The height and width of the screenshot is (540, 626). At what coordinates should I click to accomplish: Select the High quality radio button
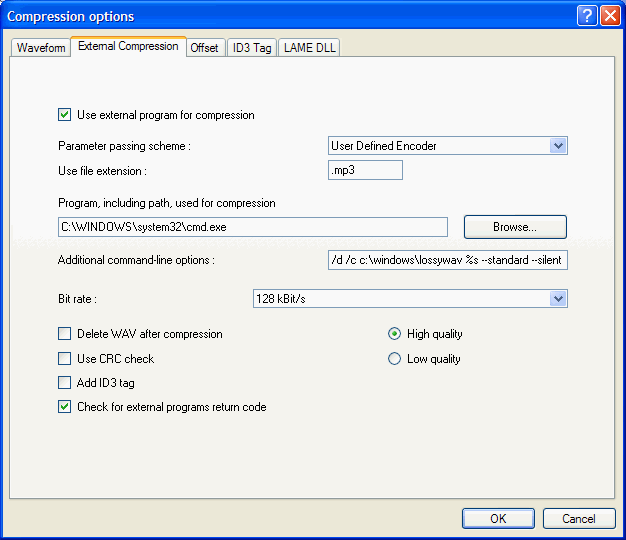(395, 334)
